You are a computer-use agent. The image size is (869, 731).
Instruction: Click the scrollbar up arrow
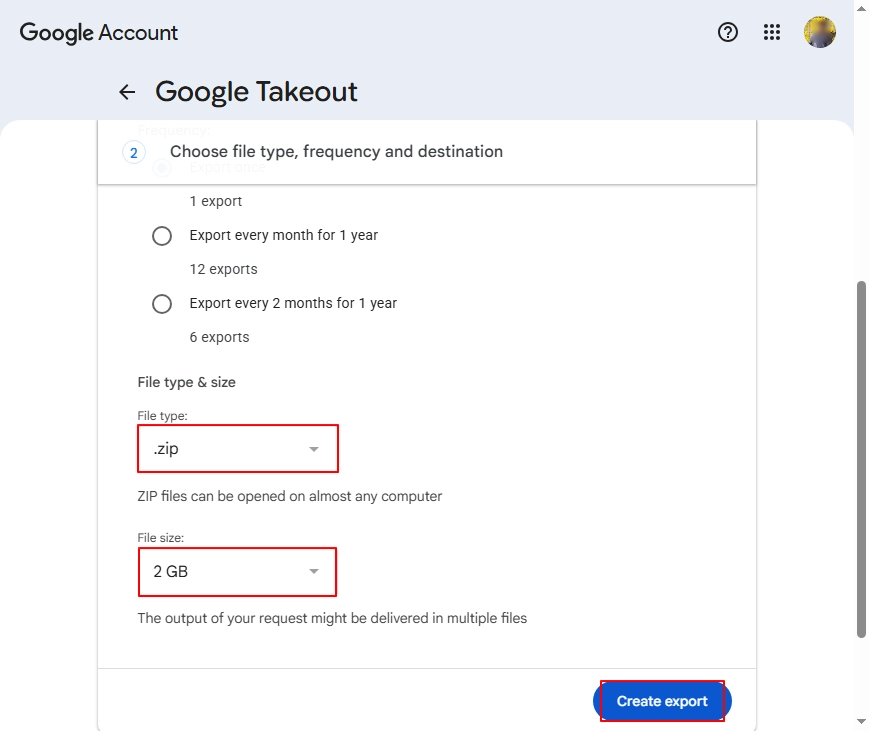861,8
